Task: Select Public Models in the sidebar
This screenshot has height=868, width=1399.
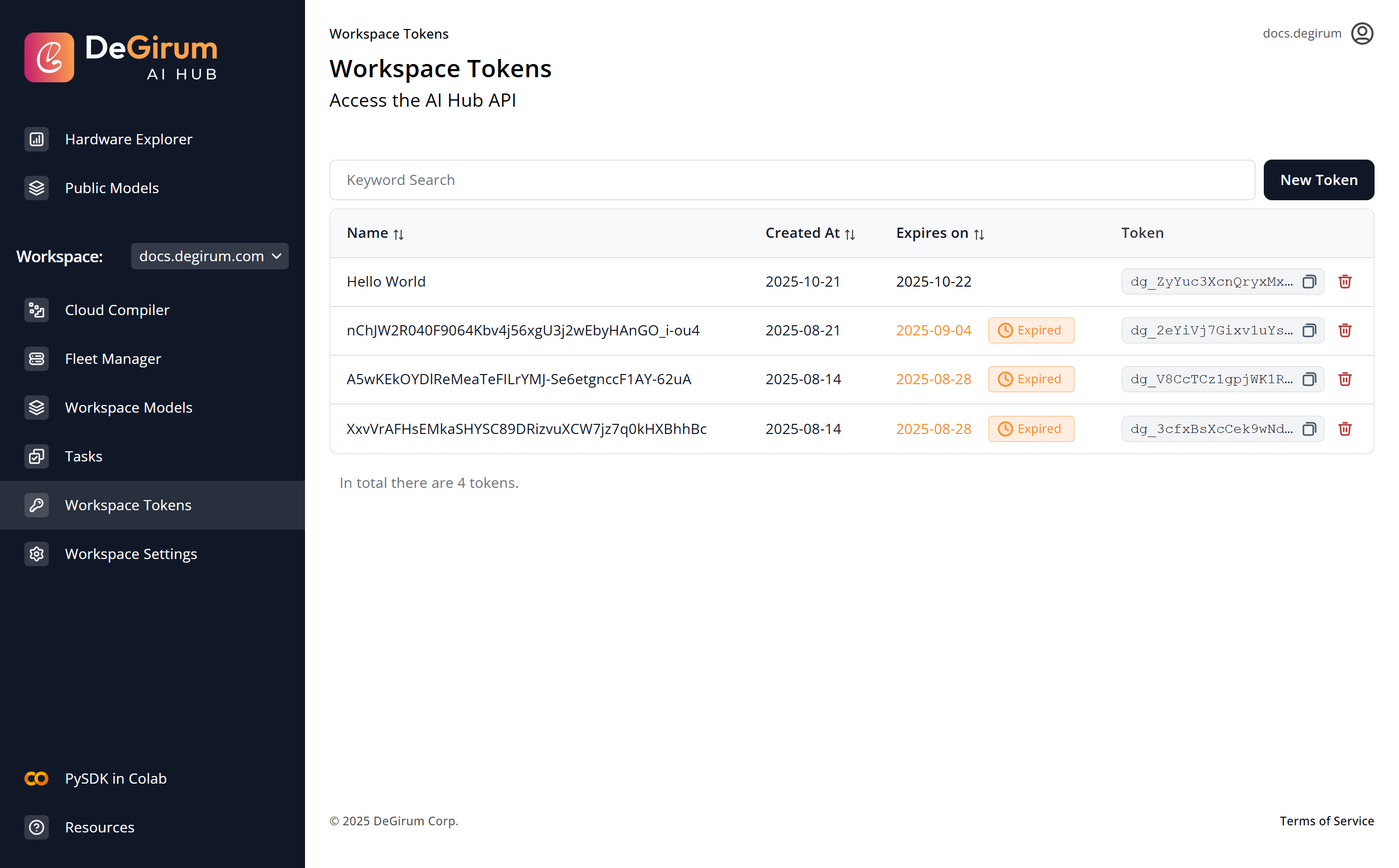Action: [x=112, y=188]
